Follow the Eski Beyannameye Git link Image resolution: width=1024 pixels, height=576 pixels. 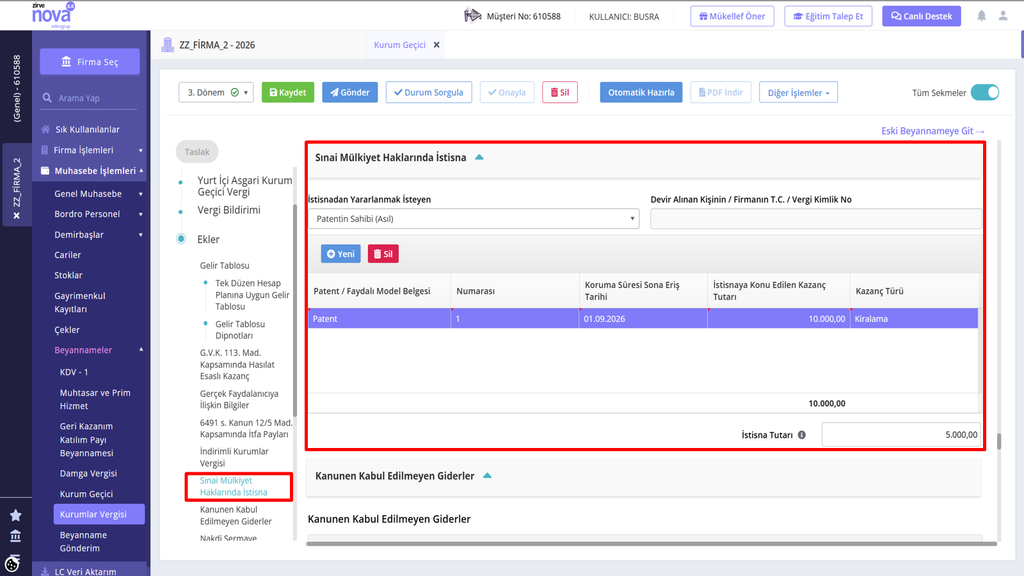933,131
